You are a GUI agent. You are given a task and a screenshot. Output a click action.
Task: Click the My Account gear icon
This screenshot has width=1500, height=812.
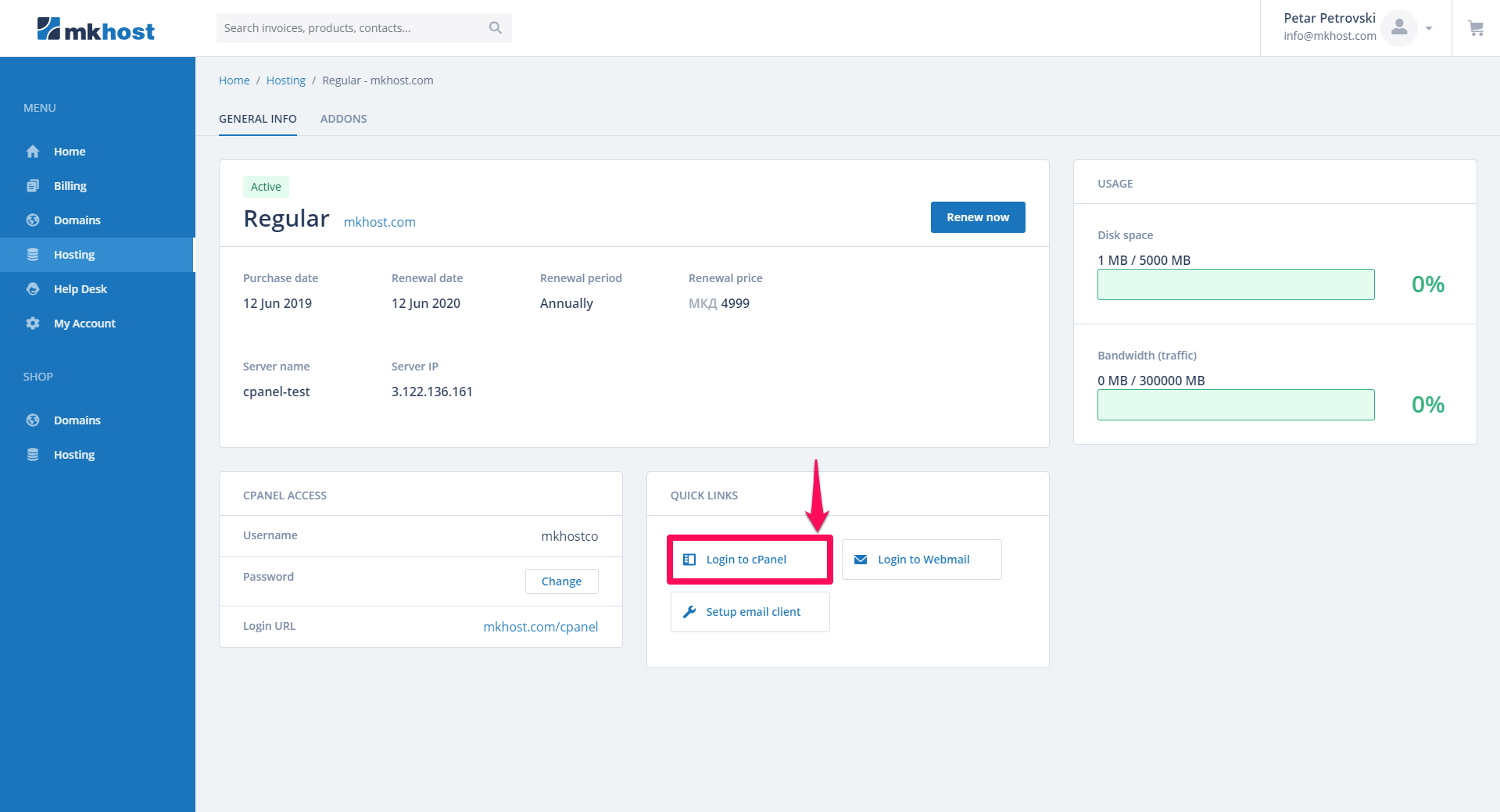(33, 324)
